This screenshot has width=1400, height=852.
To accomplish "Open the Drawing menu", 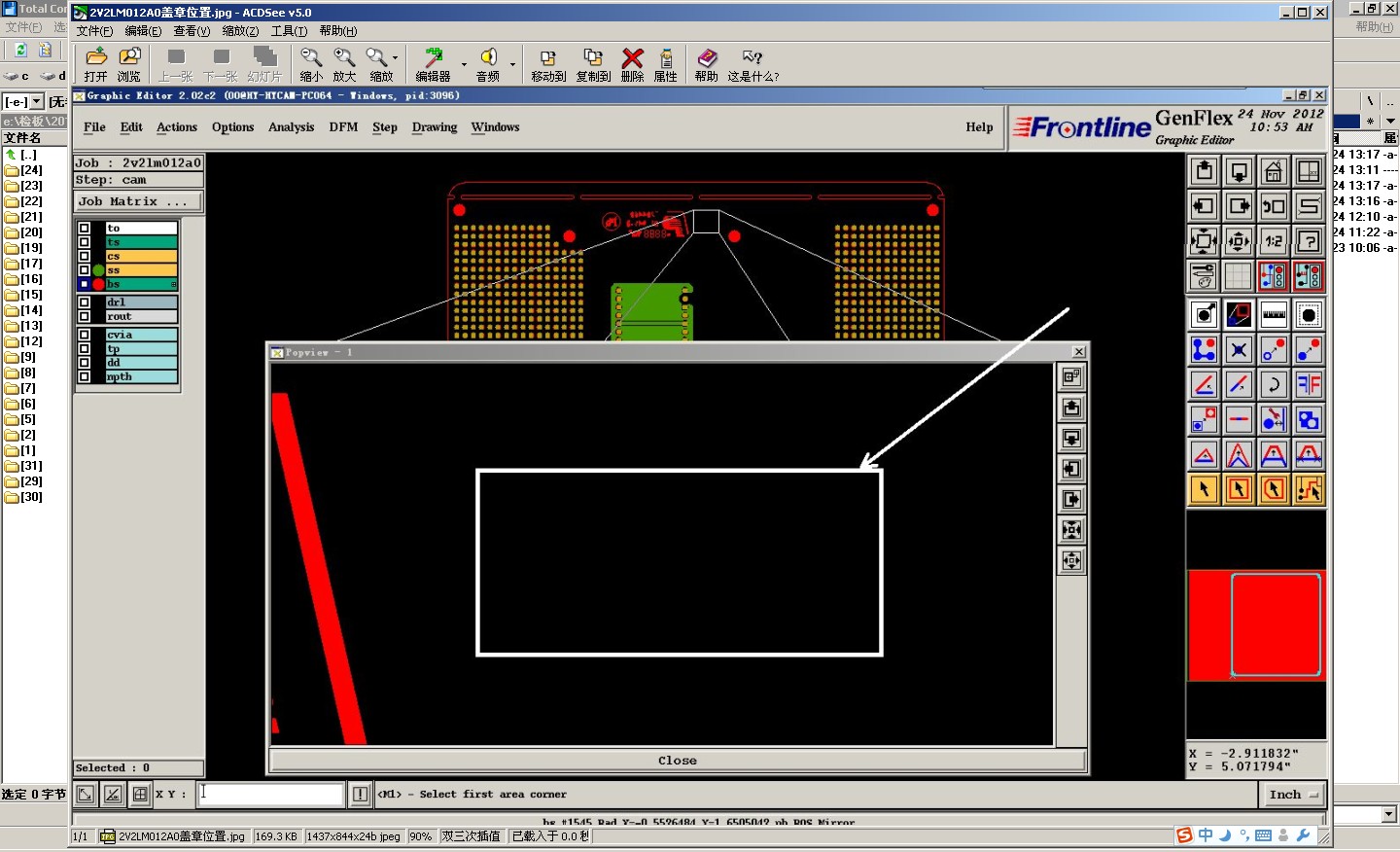I will [435, 127].
